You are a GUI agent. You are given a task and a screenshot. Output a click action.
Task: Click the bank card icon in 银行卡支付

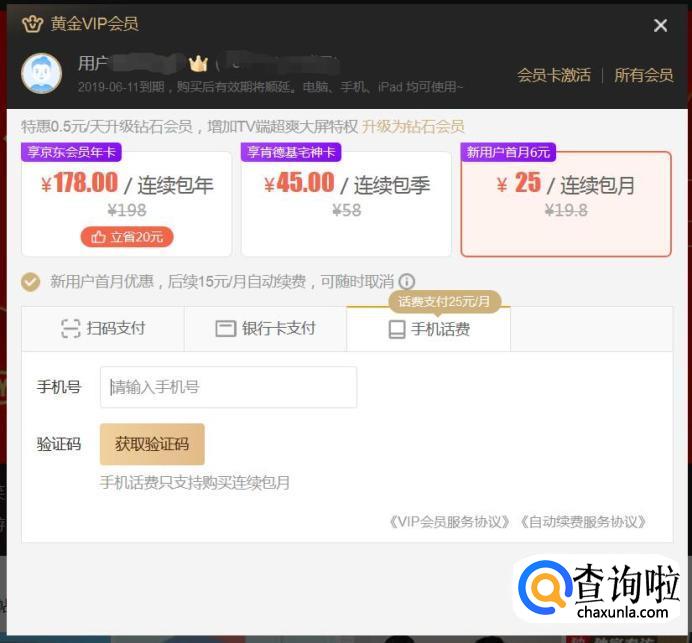[x=226, y=329]
